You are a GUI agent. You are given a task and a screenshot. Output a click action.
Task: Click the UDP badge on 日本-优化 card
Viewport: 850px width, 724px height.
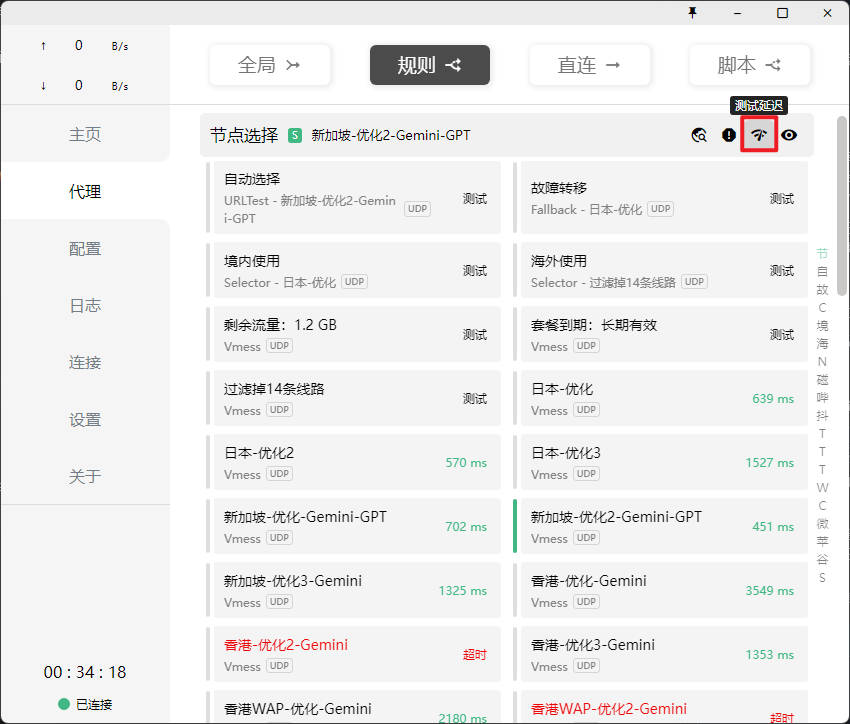point(587,410)
